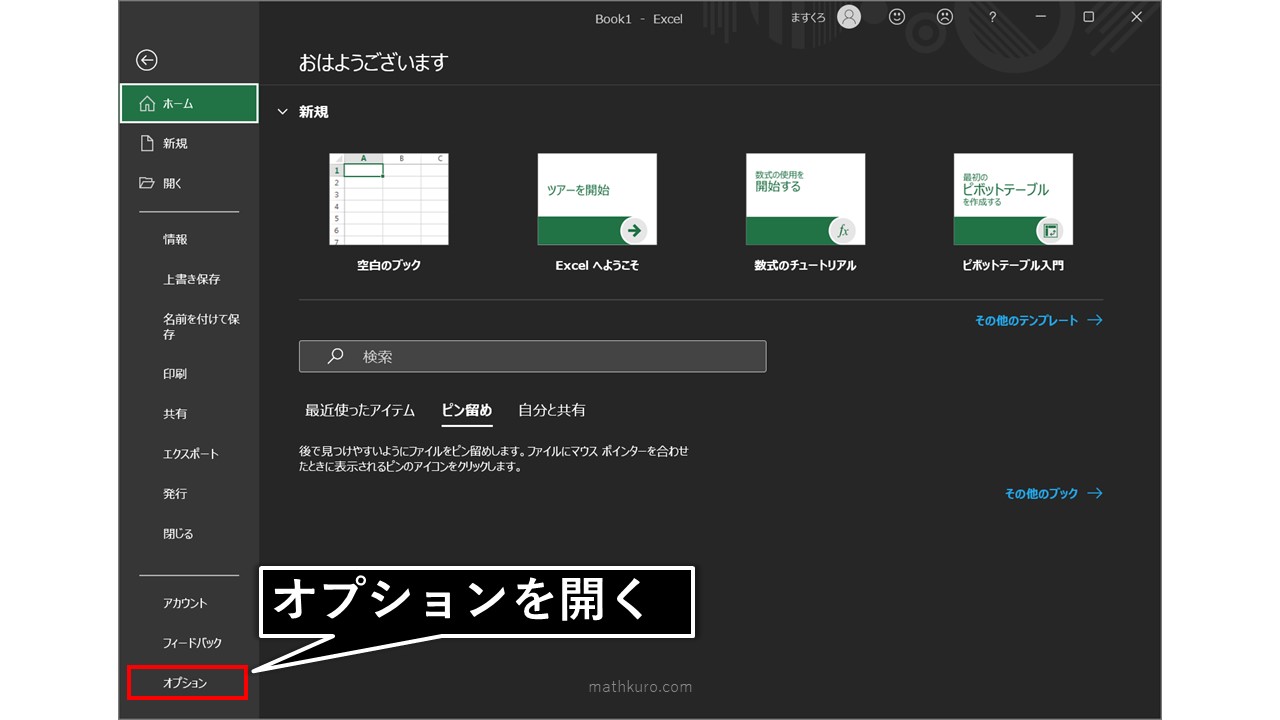Switch to the 自分と共有 tab
The height and width of the screenshot is (720, 1280).
pyautogui.click(x=554, y=410)
